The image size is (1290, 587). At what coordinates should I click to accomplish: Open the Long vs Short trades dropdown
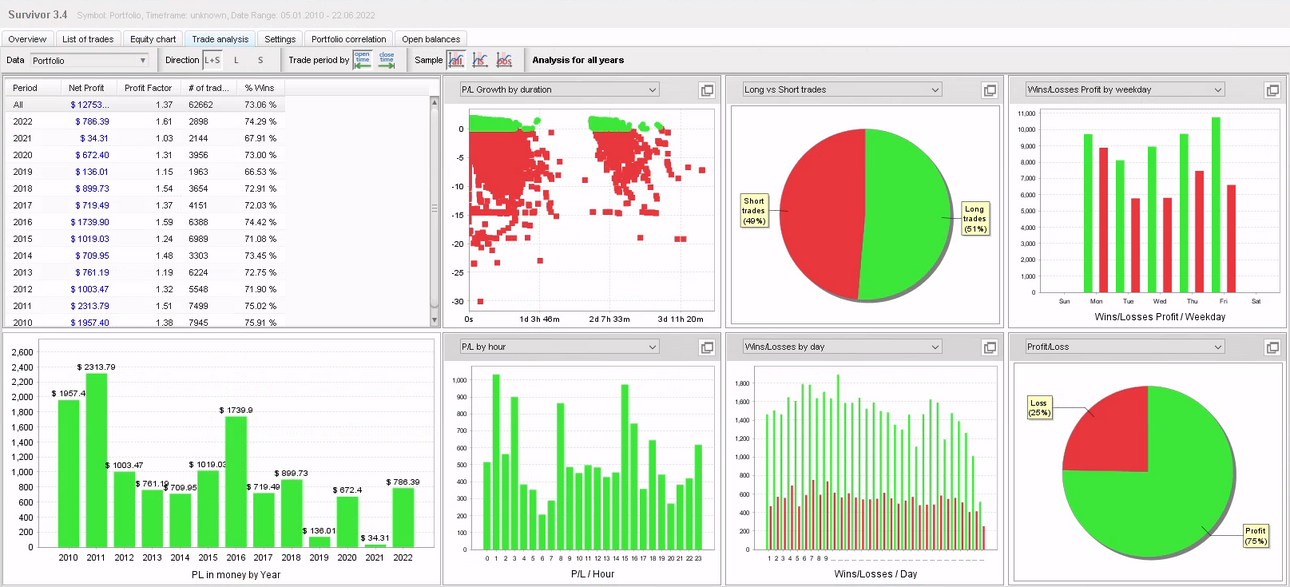point(841,90)
